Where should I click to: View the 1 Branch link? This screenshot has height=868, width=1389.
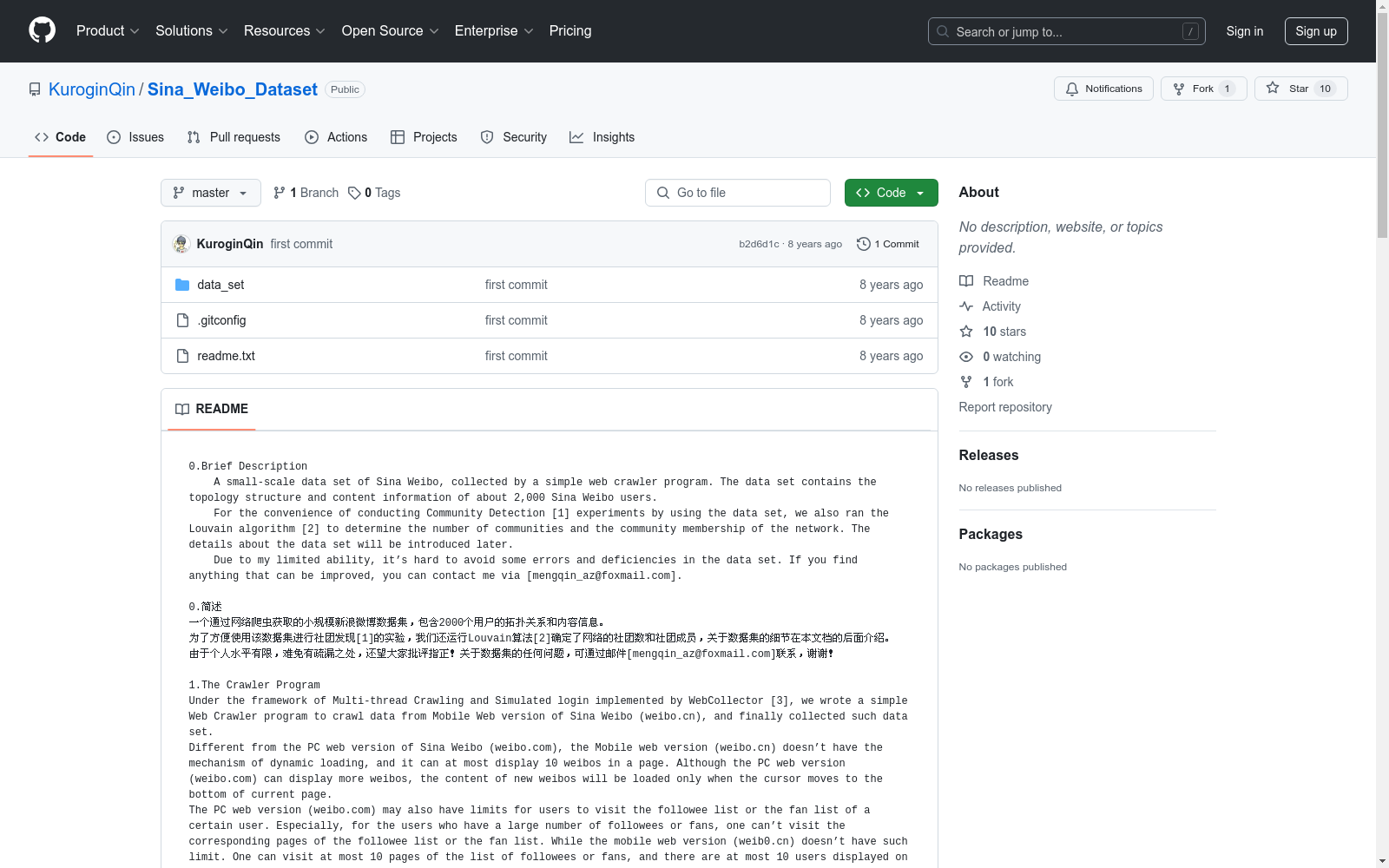pyautogui.click(x=306, y=193)
